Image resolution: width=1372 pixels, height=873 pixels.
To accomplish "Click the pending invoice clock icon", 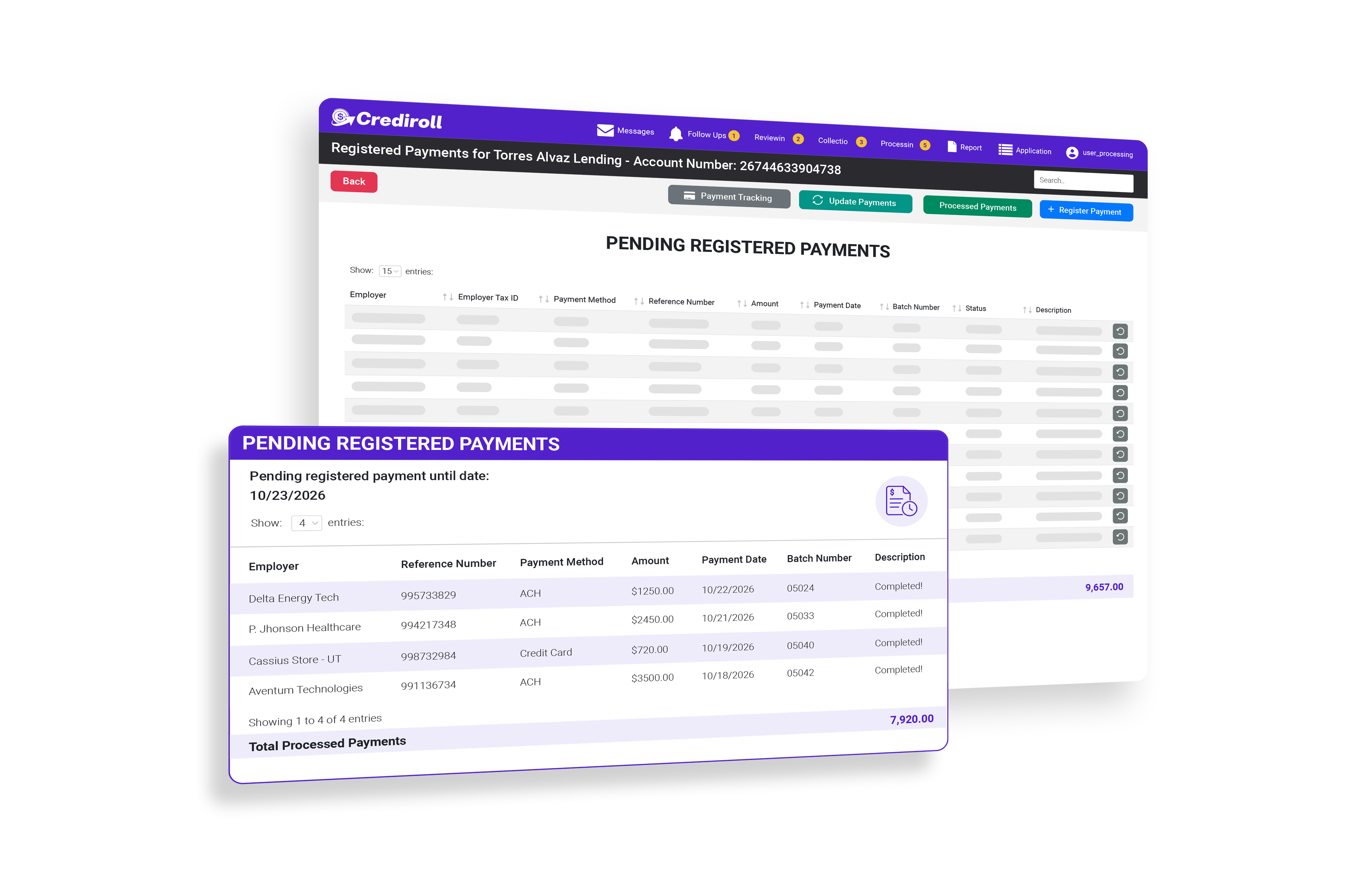I will (x=901, y=501).
